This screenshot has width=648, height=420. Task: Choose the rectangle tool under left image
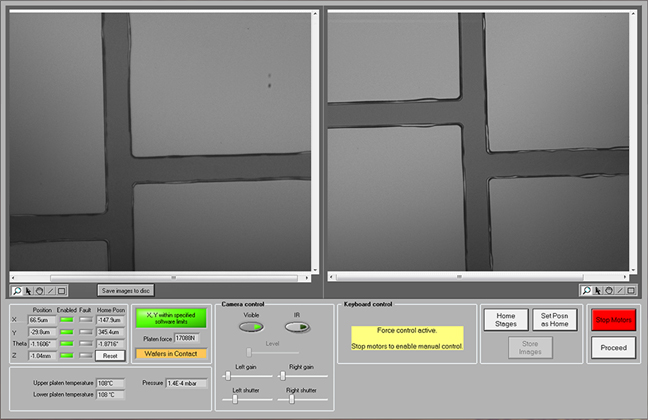(x=60, y=290)
